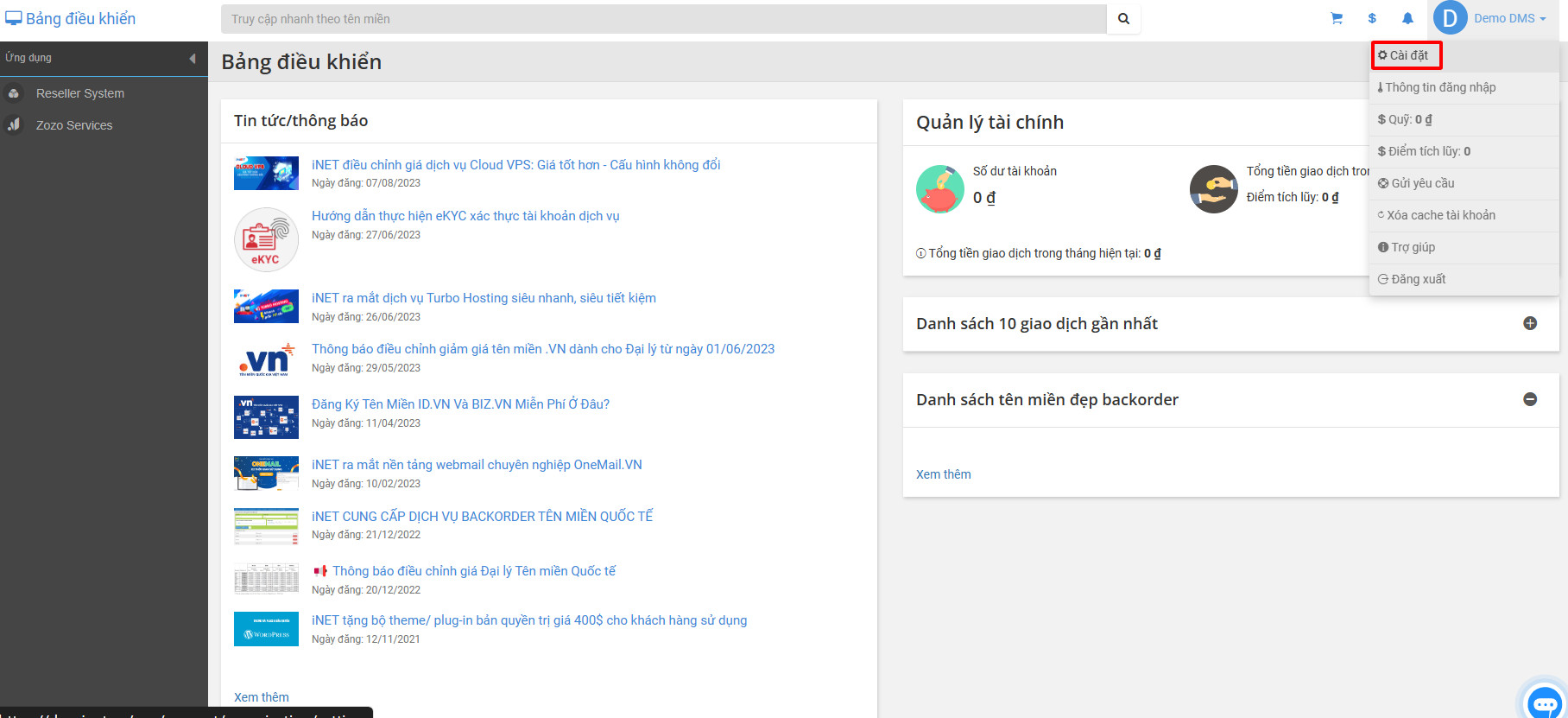Open the .VN domain price news thumbnail

pos(266,359)
